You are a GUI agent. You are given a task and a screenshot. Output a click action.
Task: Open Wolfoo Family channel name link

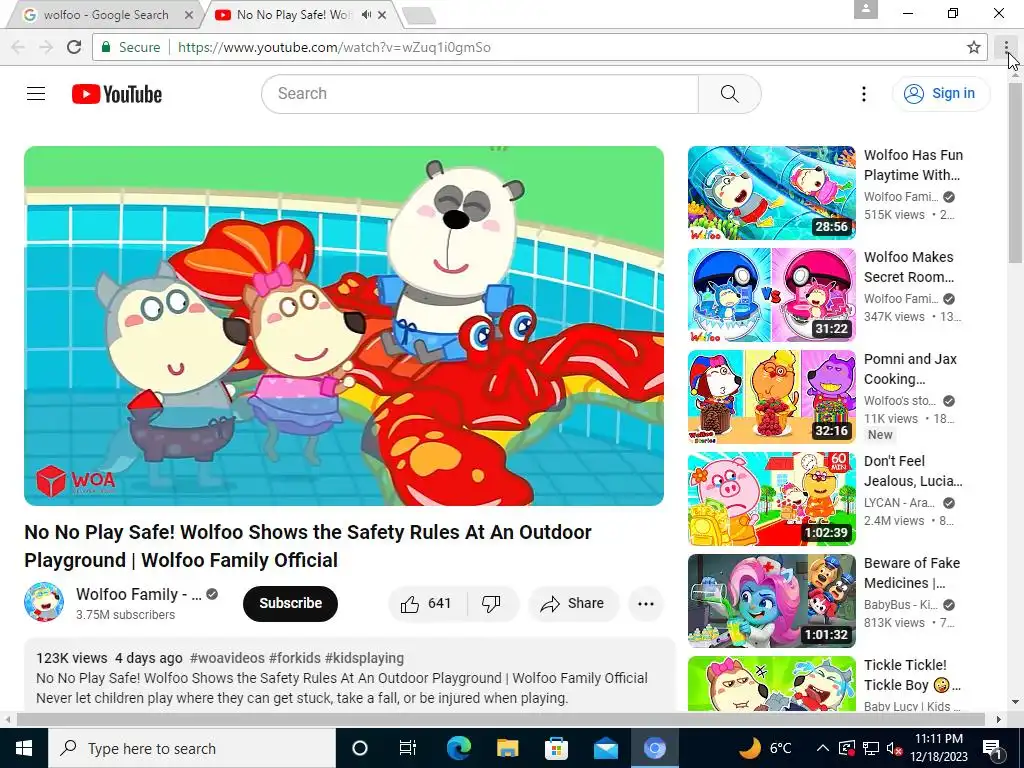click(138, 594)
